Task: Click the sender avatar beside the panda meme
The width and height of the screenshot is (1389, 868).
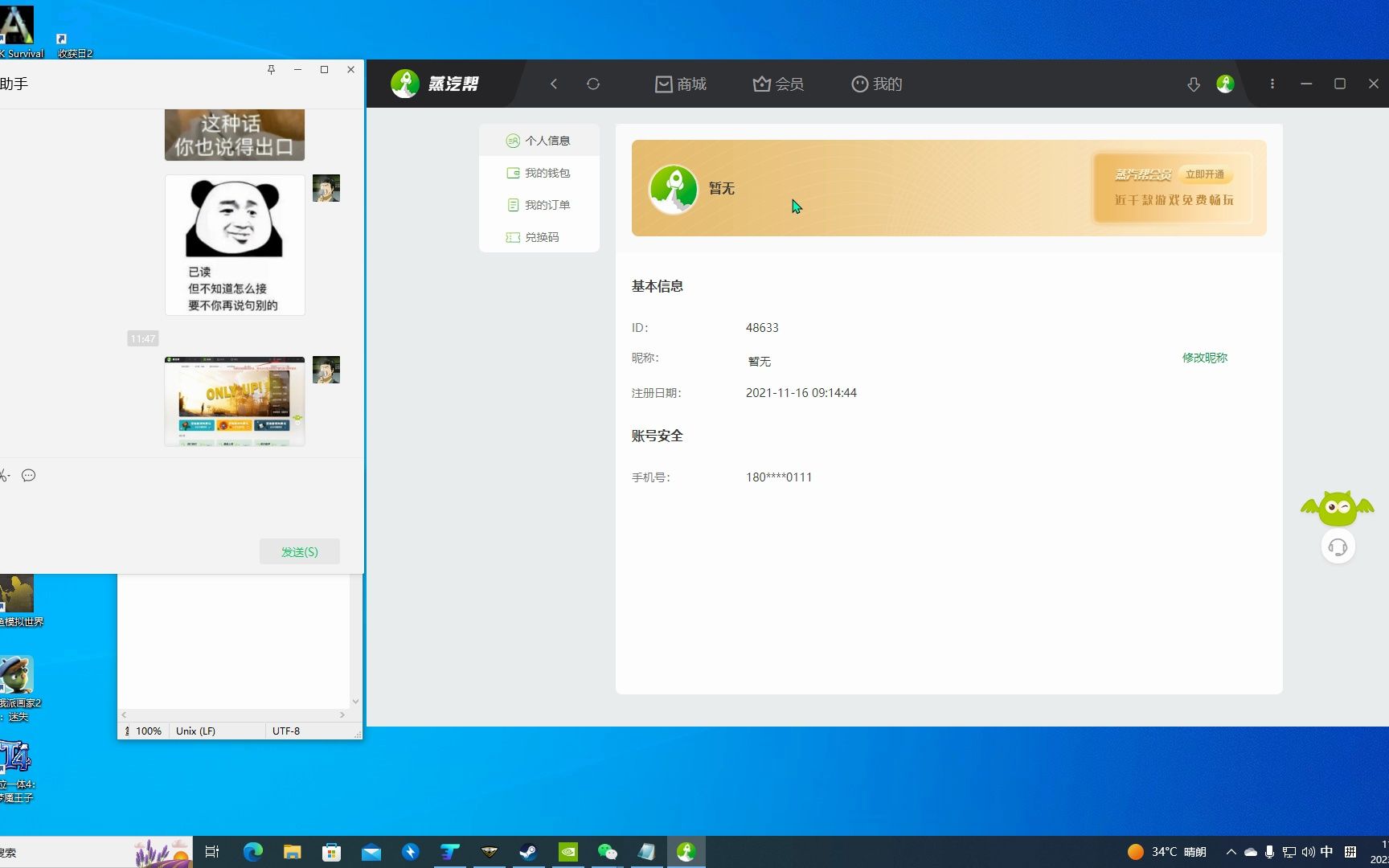Action: click(x=326, y=188)
